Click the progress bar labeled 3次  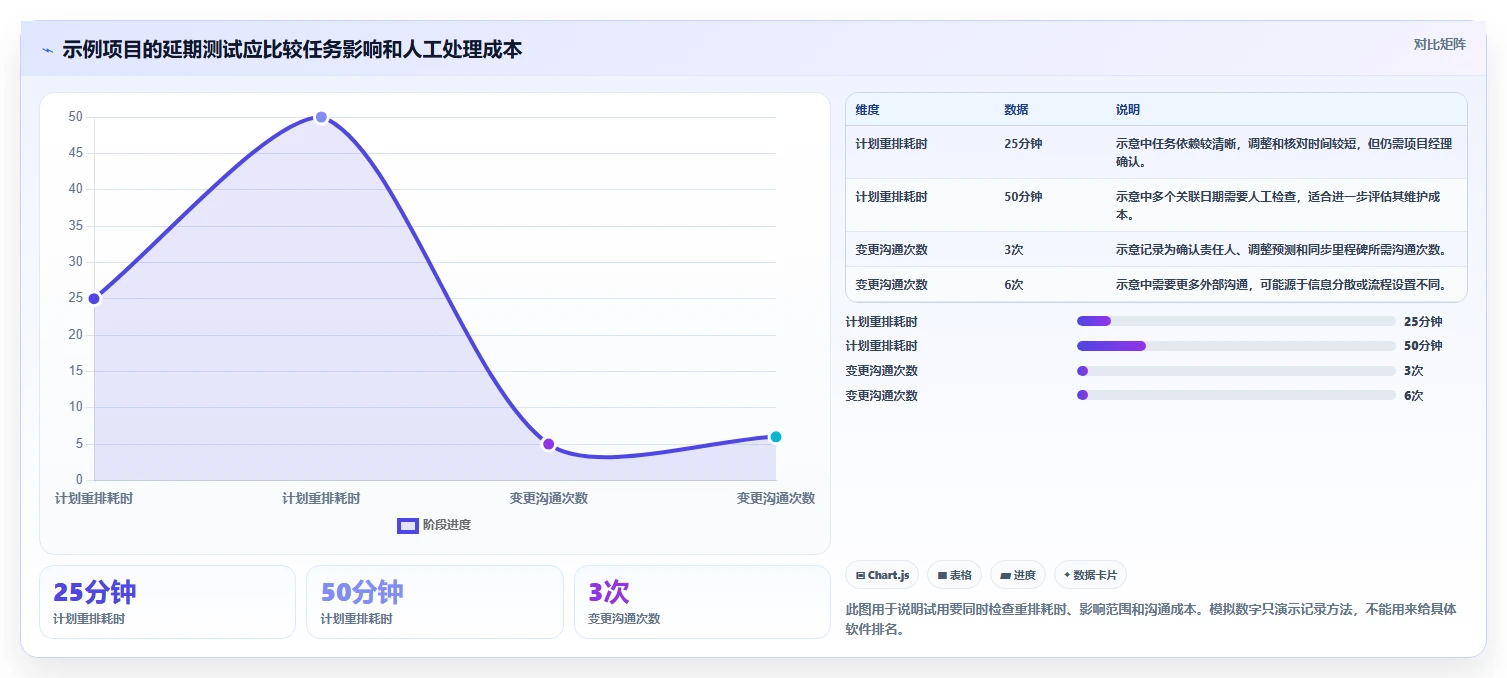coord(1236,371)
